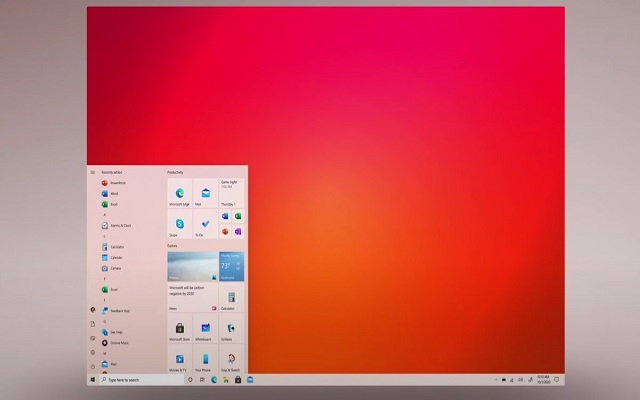Screen dimensions: 640x400
Task: Open the Your Phone tile
Action: 205,358
